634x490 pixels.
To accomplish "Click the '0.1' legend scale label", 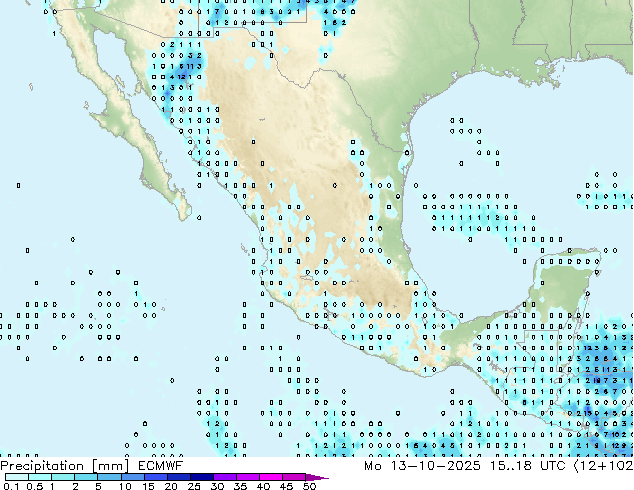I will 11,486.
